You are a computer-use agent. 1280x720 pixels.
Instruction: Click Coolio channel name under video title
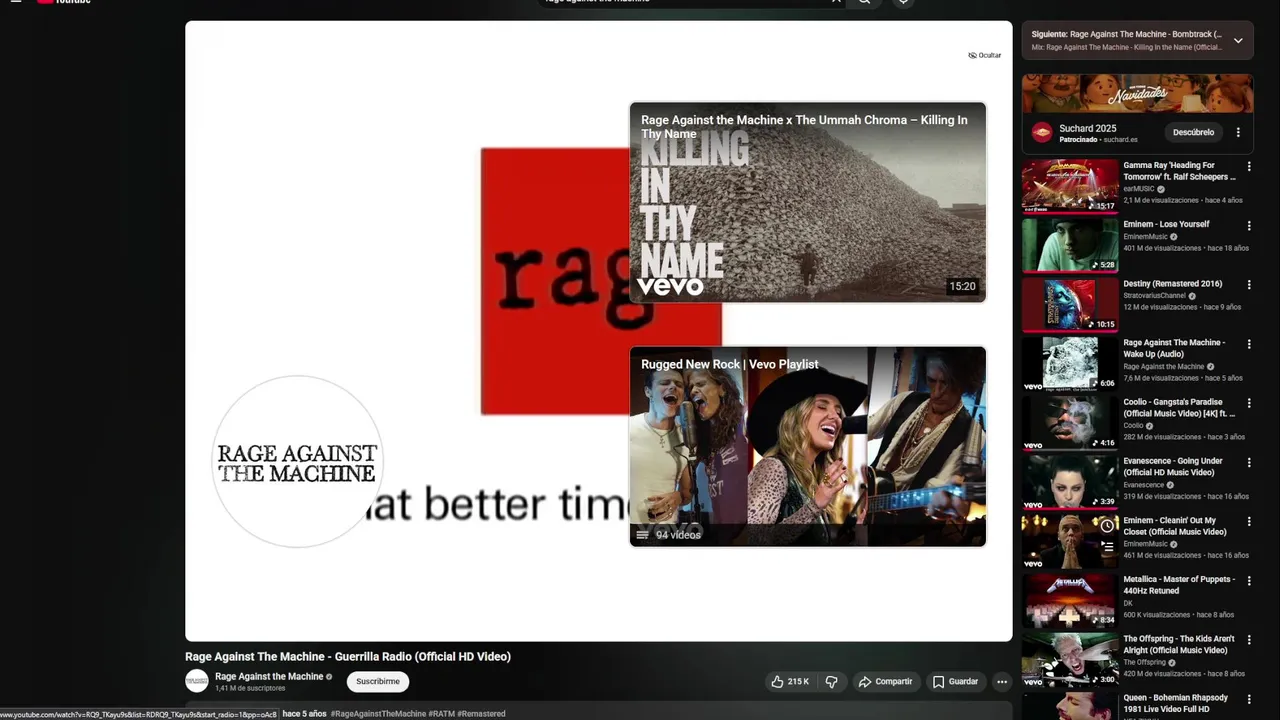coord(1133,426)
